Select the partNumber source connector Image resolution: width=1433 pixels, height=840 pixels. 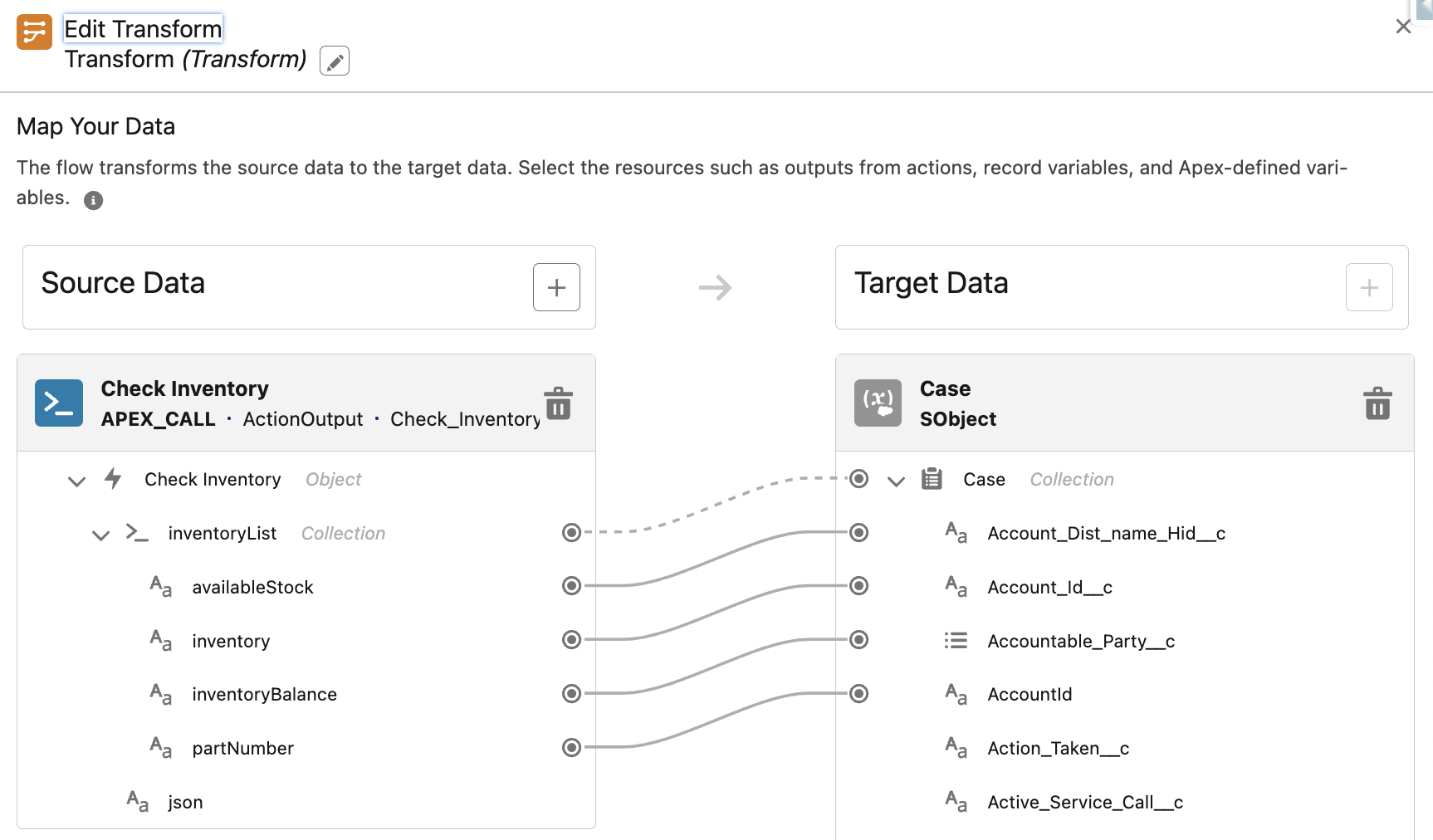(x=571, y=748)
